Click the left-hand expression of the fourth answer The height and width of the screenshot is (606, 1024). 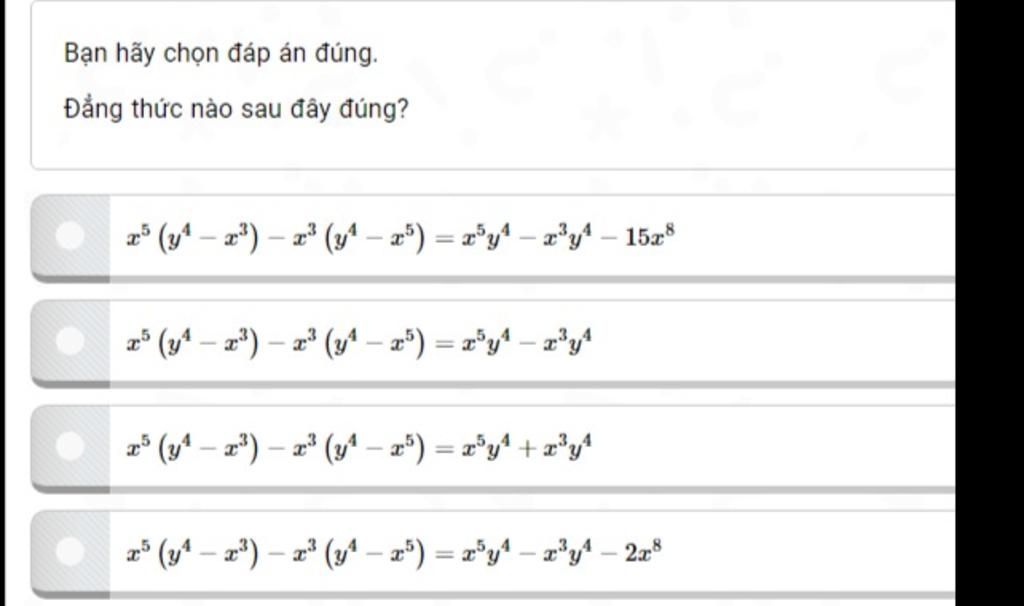[276, 553]
